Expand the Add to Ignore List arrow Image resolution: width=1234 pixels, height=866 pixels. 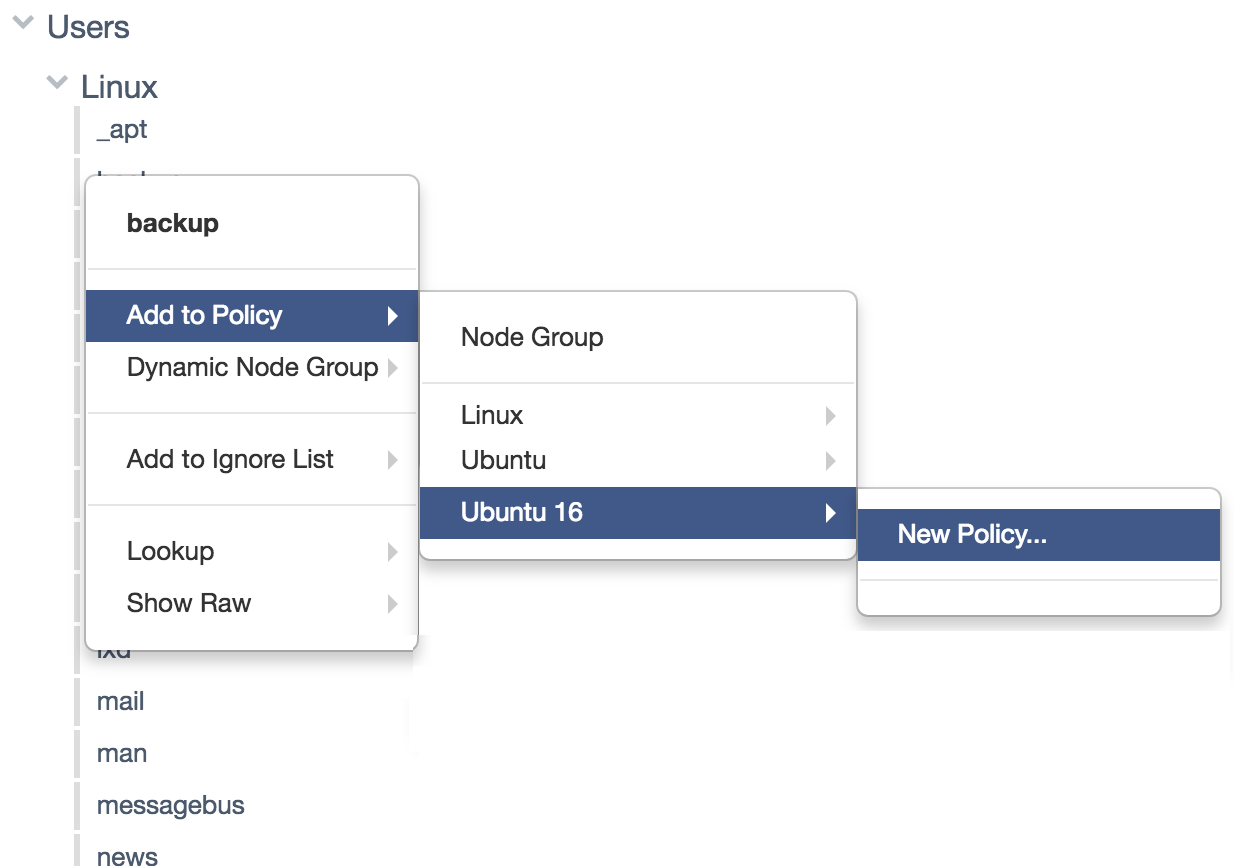[x=393, y=460]
